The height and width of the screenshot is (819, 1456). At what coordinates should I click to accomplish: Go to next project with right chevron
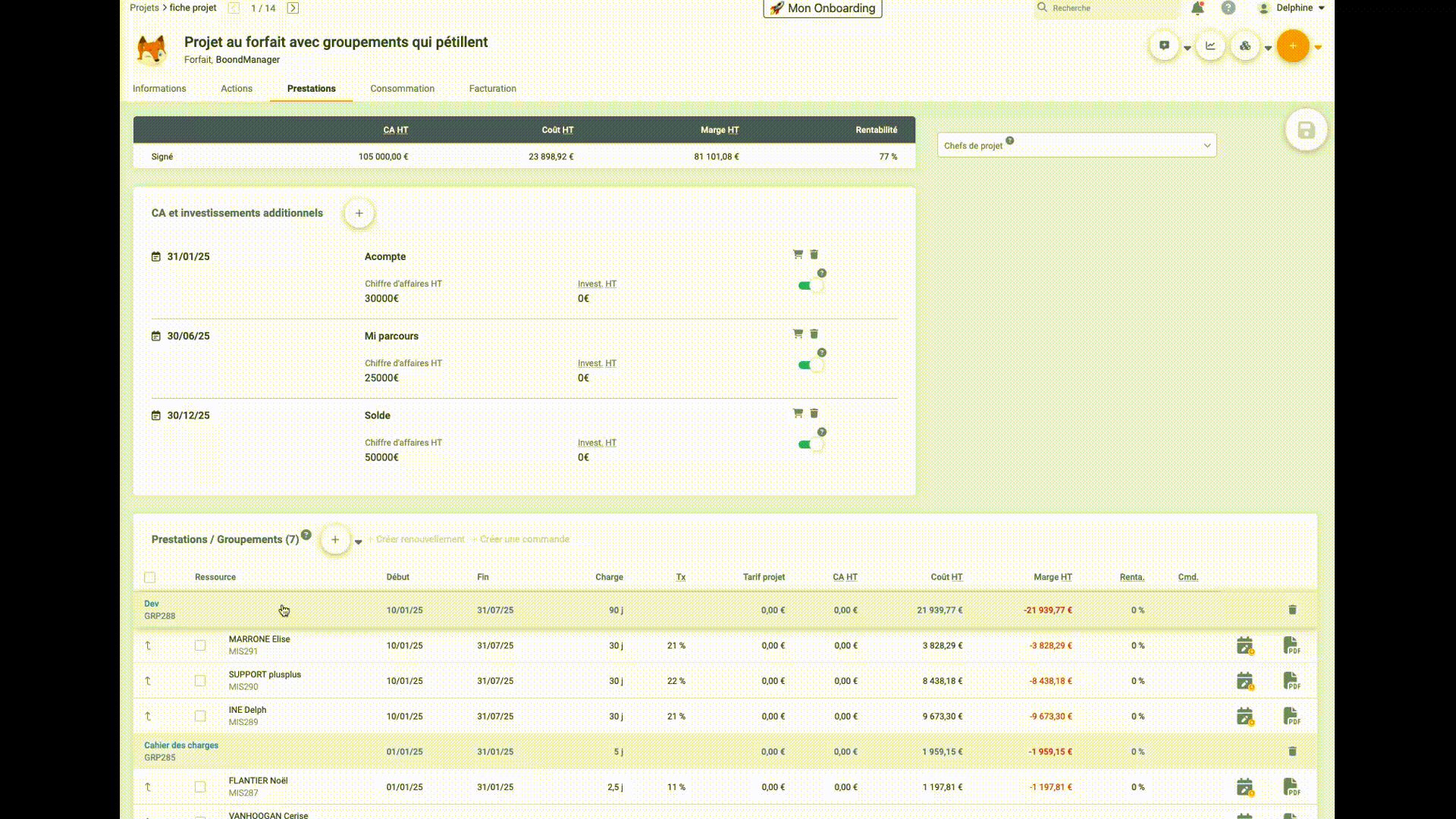(x=293, y=8)
